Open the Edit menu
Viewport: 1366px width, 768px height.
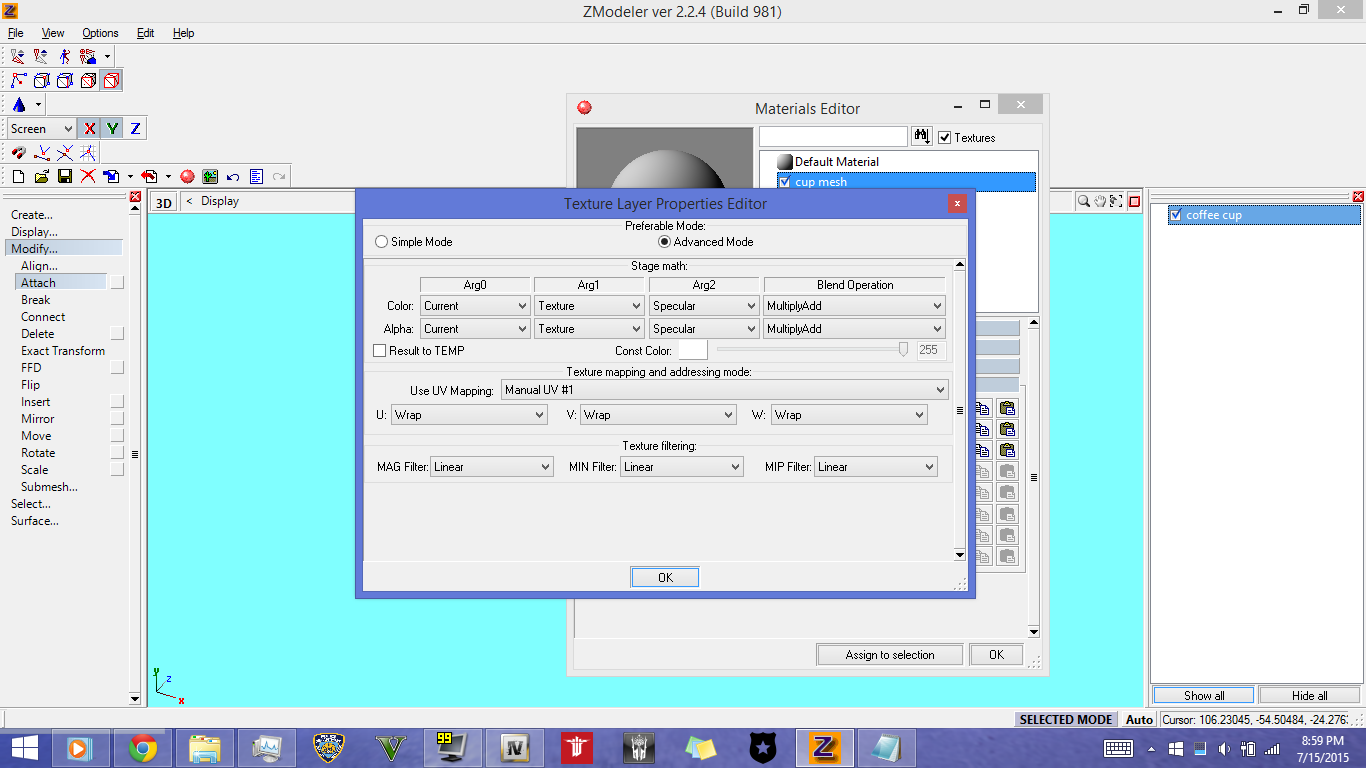coord(145,33)
